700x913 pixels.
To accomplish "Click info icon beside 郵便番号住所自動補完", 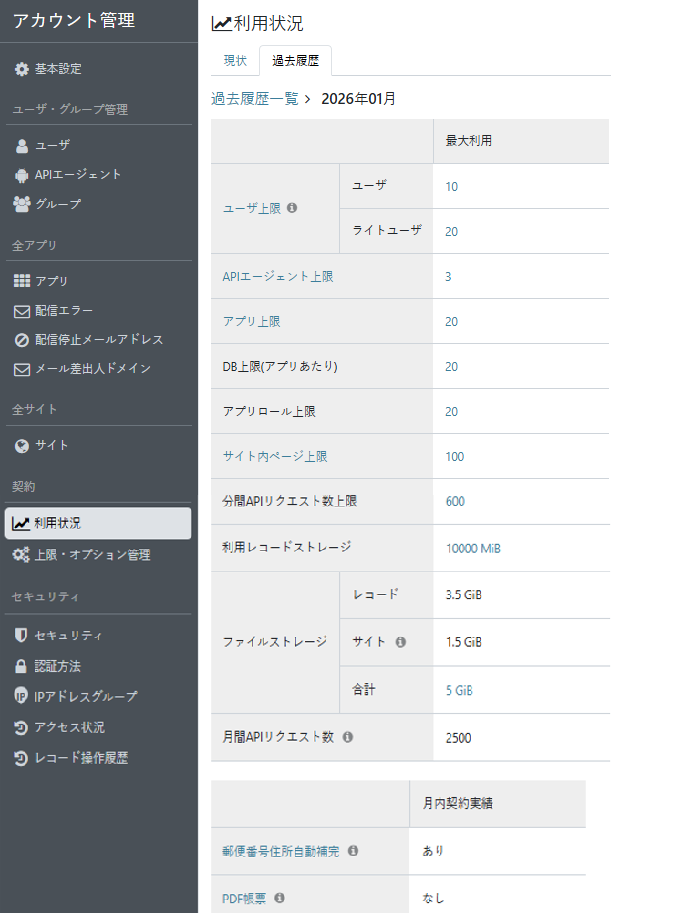I will tap(352, 851).
